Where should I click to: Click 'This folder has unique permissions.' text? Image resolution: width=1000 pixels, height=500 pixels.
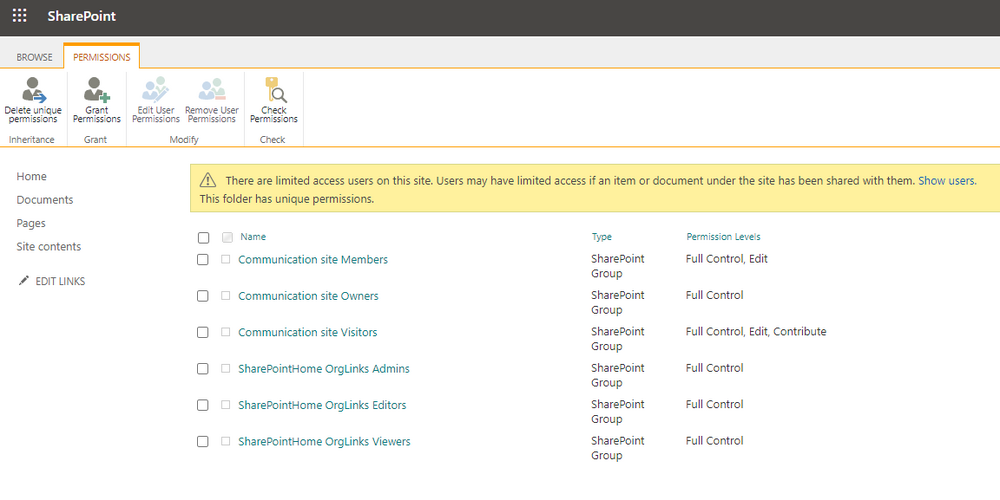pyautogui.click(x=286, y=199)
